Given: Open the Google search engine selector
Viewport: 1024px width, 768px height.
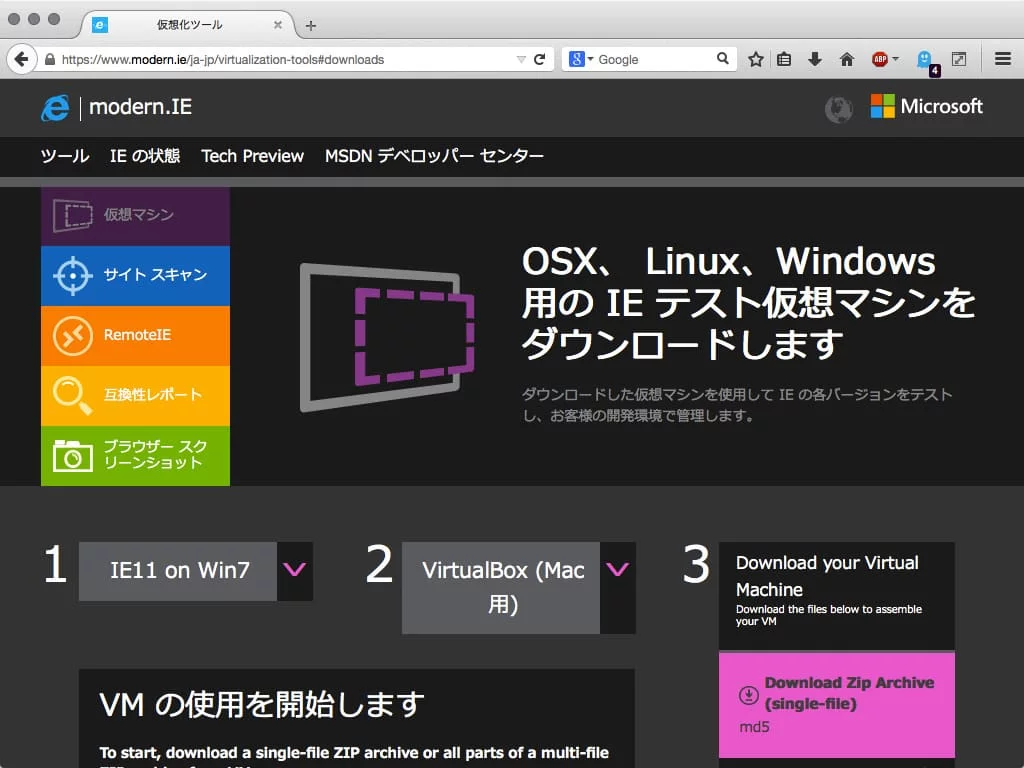Looking at the screenshot, I should (x=581, y=59).
